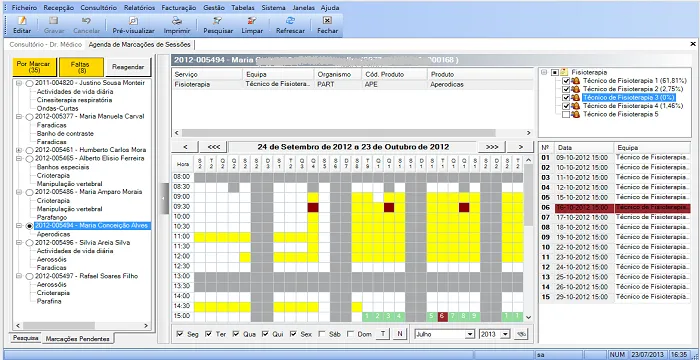Click the Refrescar refresh icon

tap(290, 21)
